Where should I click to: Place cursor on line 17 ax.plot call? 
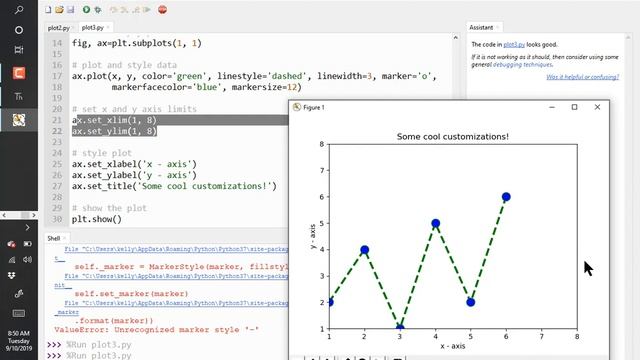(254, 76)
